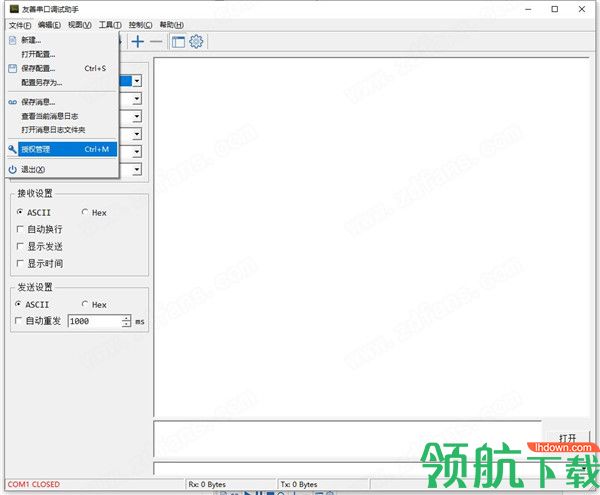
Task: Enable the 显示时间 checkbox
Action: [x=39, y=263]
